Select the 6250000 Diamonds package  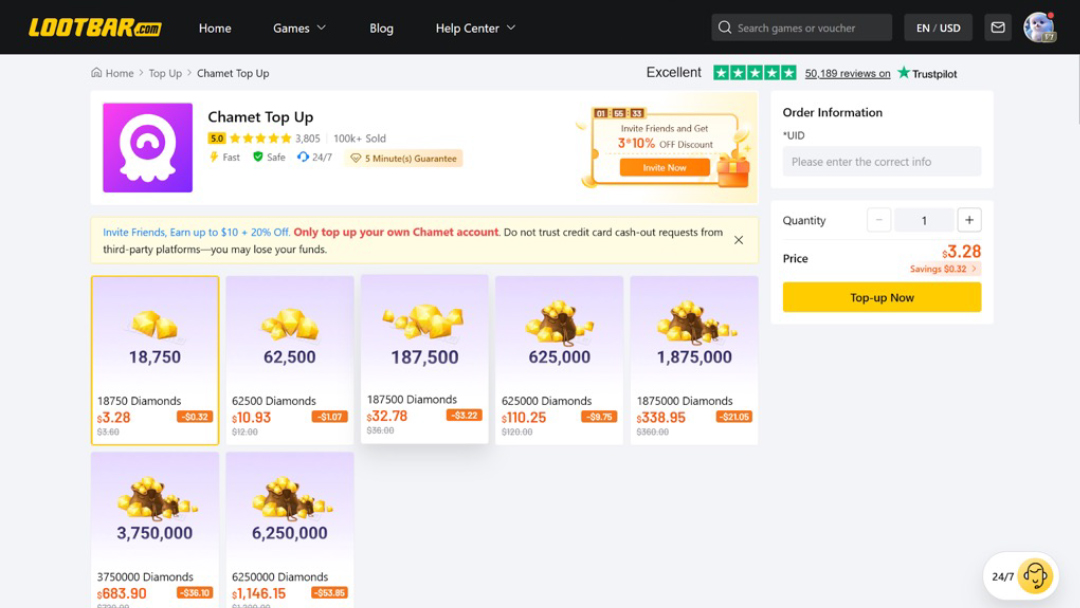click(289, 530)
